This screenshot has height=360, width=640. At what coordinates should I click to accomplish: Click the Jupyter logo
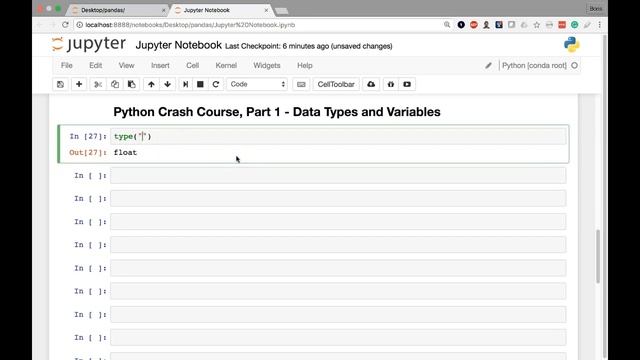click(x=89, y=44)
